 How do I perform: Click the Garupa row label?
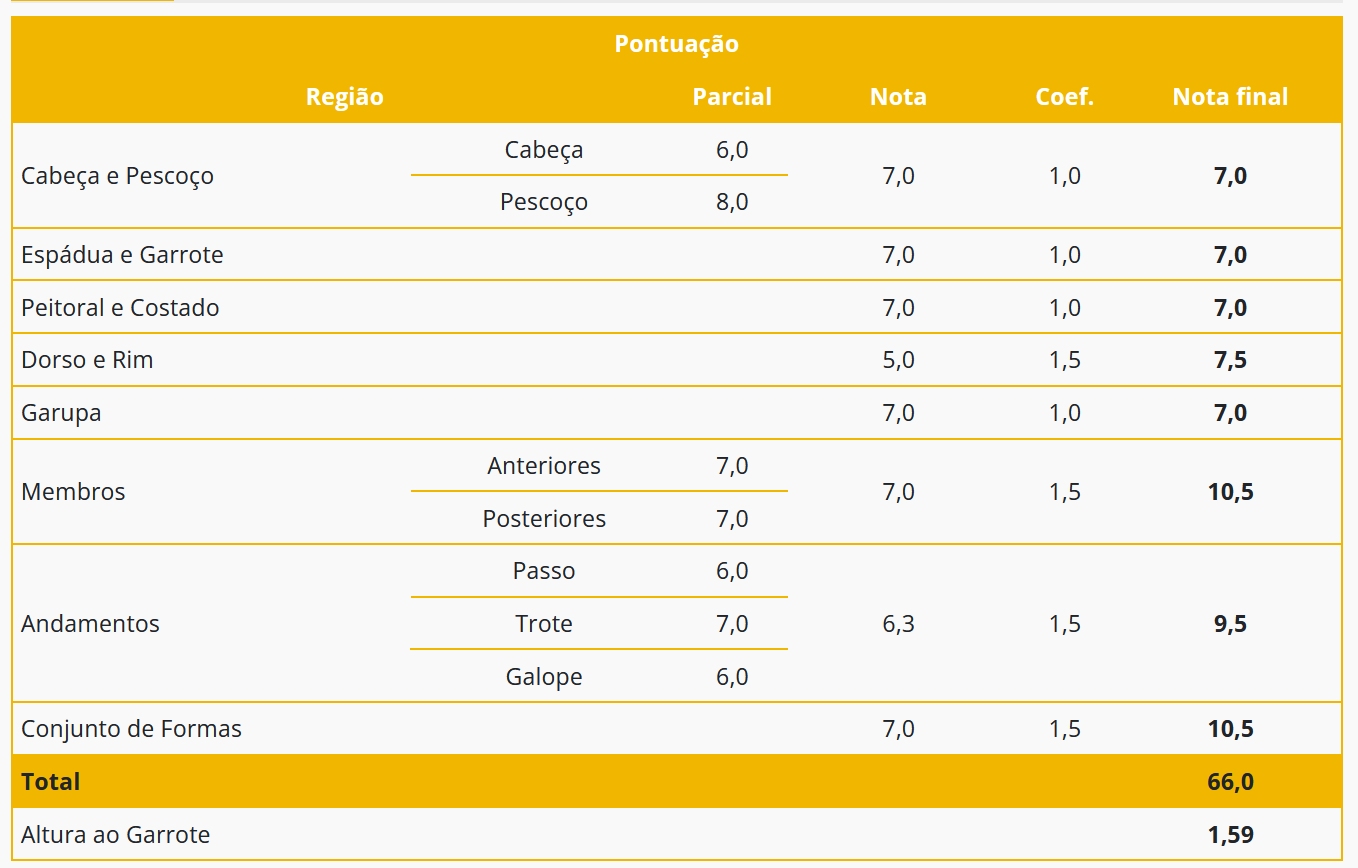(x=61, y=413)
